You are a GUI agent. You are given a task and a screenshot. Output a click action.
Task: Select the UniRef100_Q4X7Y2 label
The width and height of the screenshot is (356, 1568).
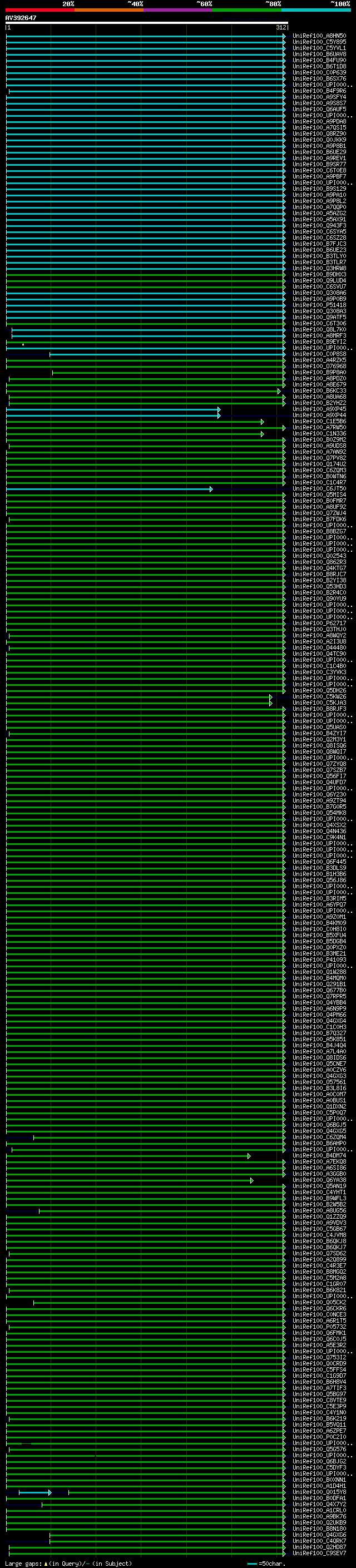pyautogui.click(x=319, y=1504)
